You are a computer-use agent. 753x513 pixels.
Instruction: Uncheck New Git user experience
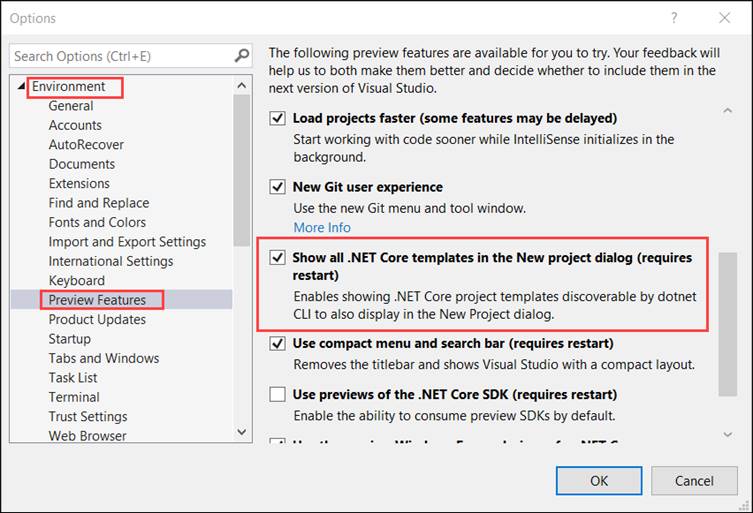click(278, 187)
